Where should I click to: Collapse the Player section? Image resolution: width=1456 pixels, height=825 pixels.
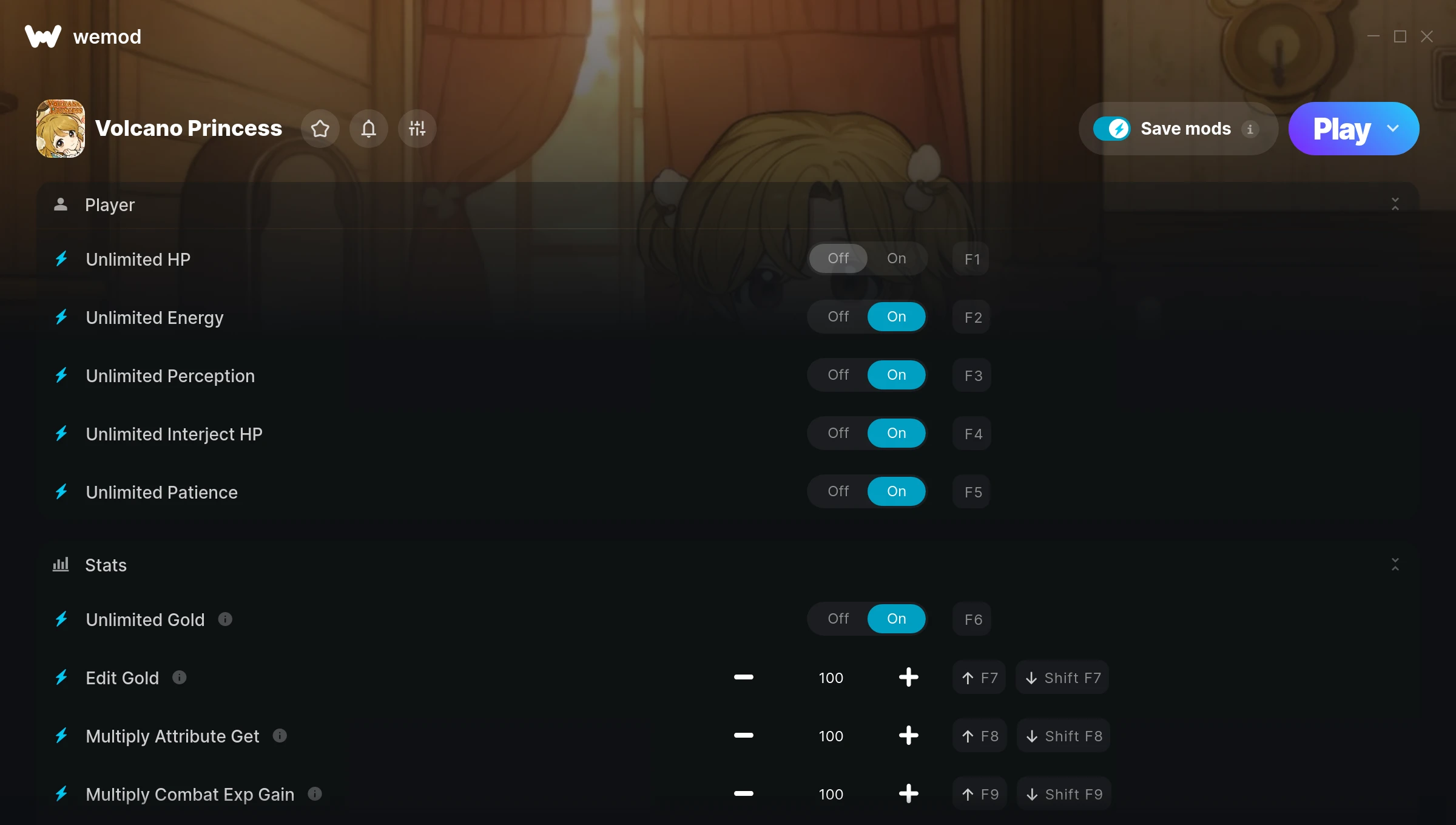point(1395,204)
